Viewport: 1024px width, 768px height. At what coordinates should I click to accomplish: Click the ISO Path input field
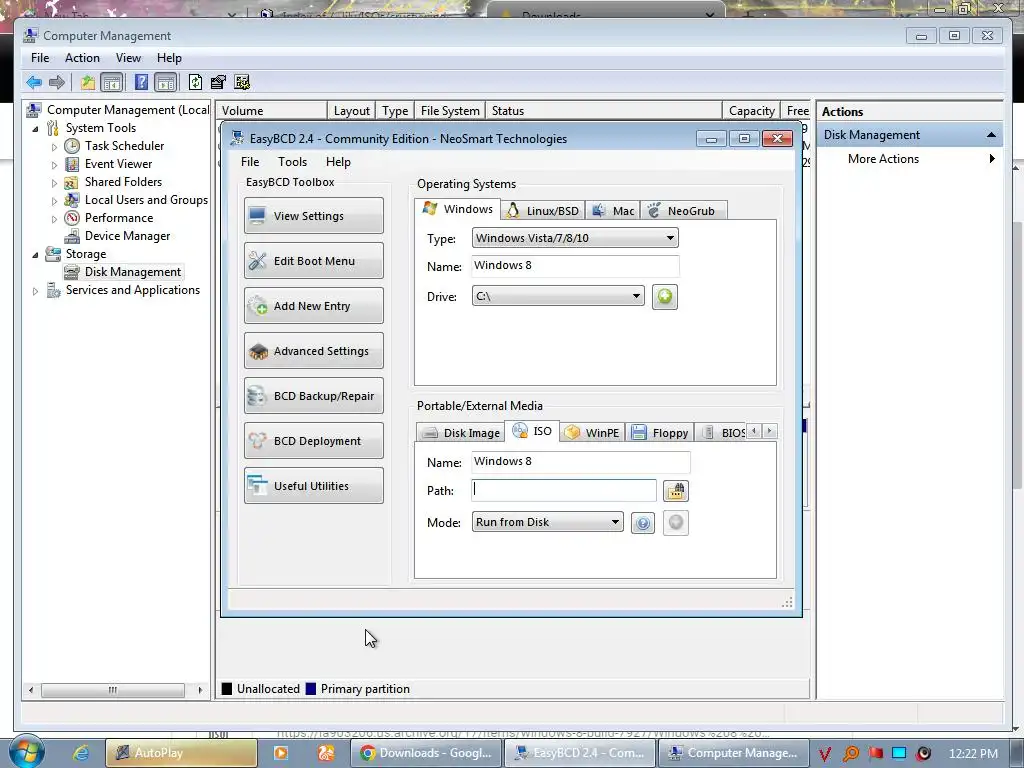(x=564, y=490)
